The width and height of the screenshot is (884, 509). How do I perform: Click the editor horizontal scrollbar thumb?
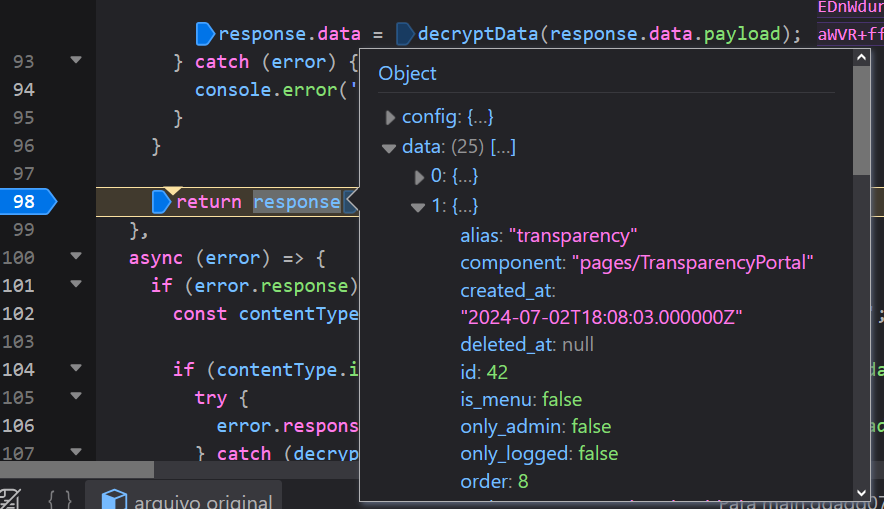tap(77, 469)
